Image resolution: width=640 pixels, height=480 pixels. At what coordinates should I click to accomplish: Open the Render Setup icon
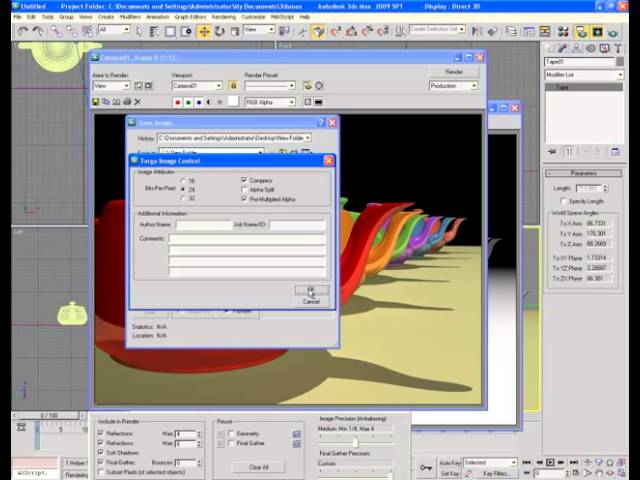point(581,31)
